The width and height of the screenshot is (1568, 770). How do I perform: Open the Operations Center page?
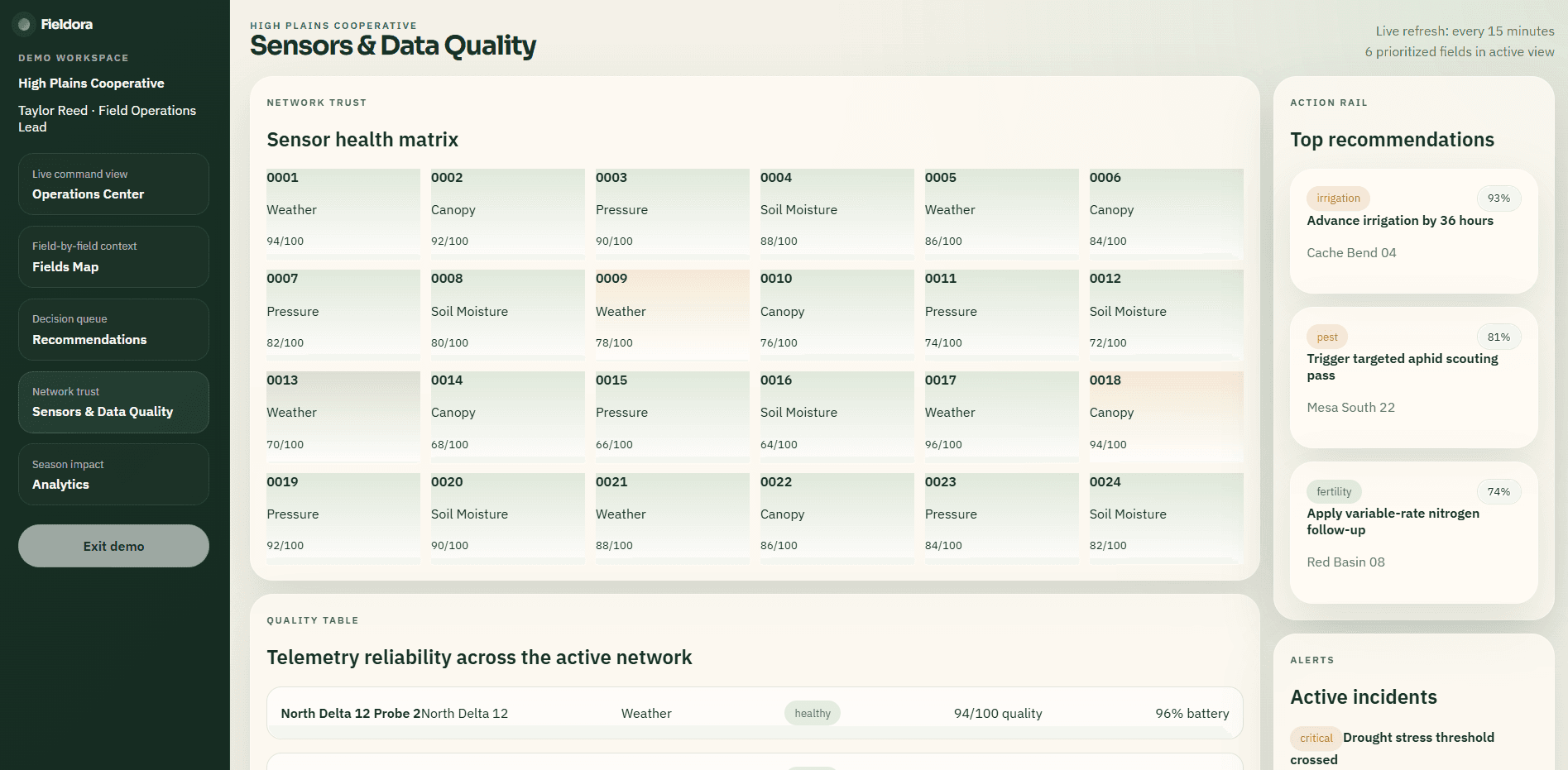113,184
